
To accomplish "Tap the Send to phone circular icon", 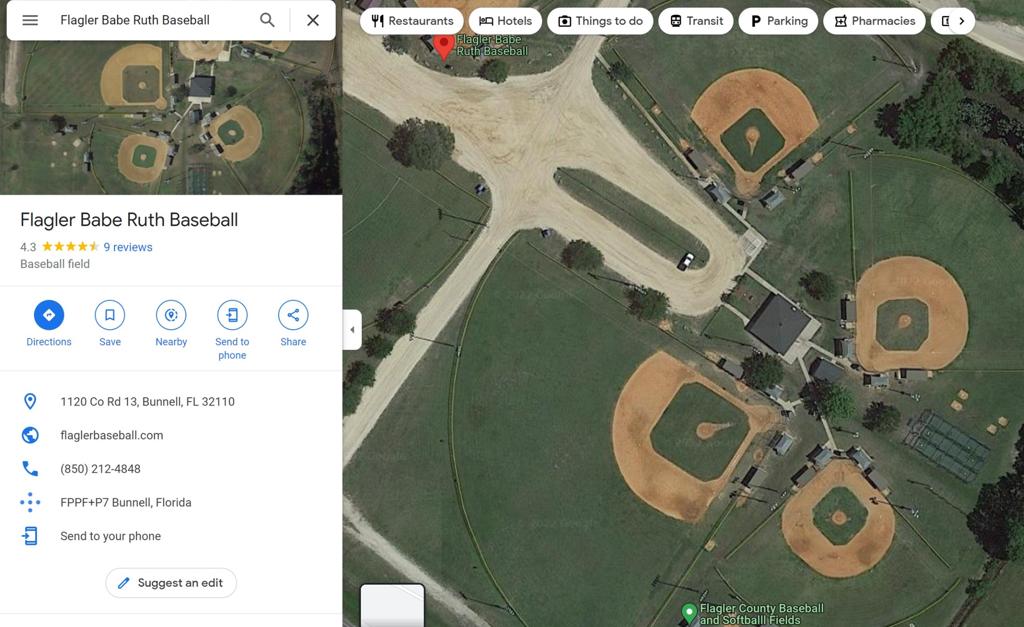I will coord(232,315).
